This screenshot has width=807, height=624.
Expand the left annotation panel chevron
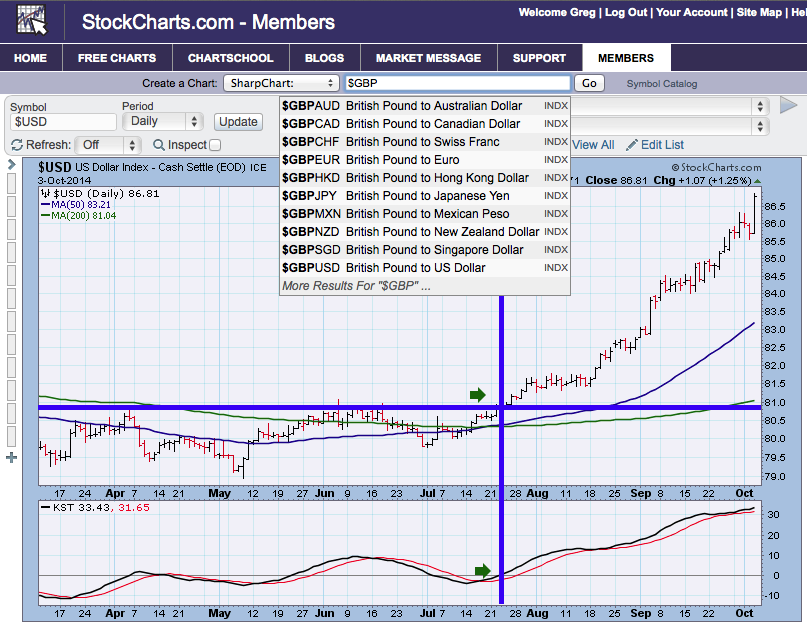click(11, 164)
